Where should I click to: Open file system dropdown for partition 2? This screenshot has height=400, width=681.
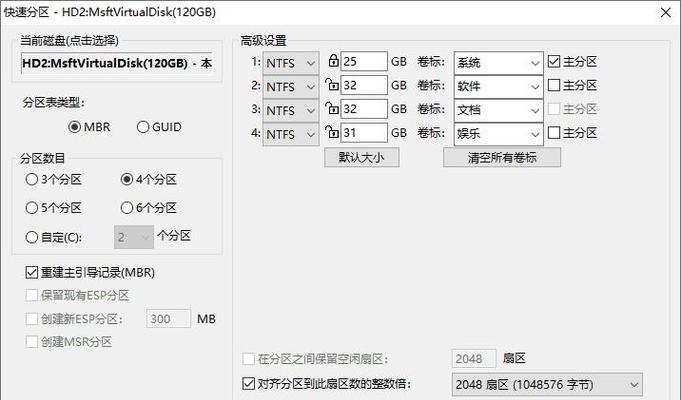291,87
